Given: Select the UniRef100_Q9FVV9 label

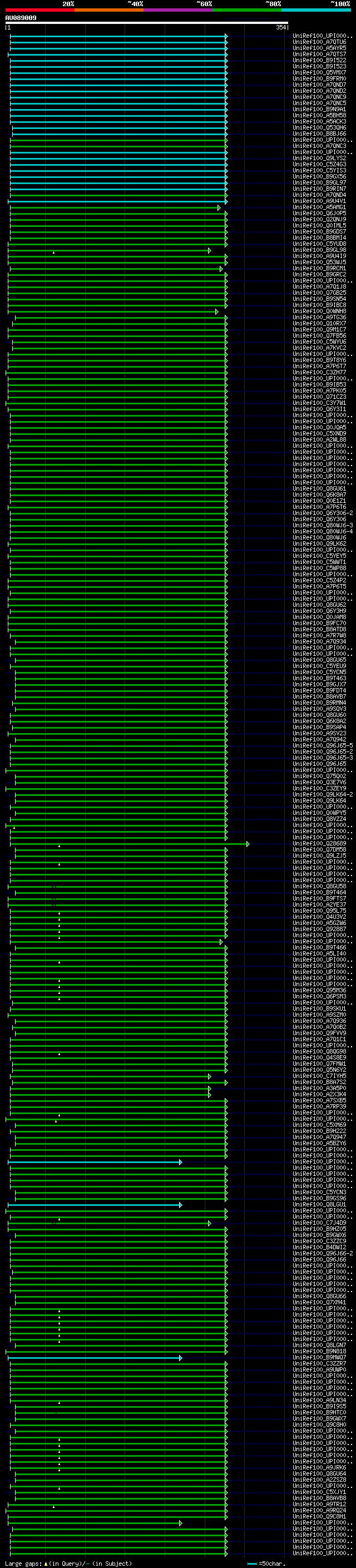Looking at the screenshot, I should point(319,1033).
